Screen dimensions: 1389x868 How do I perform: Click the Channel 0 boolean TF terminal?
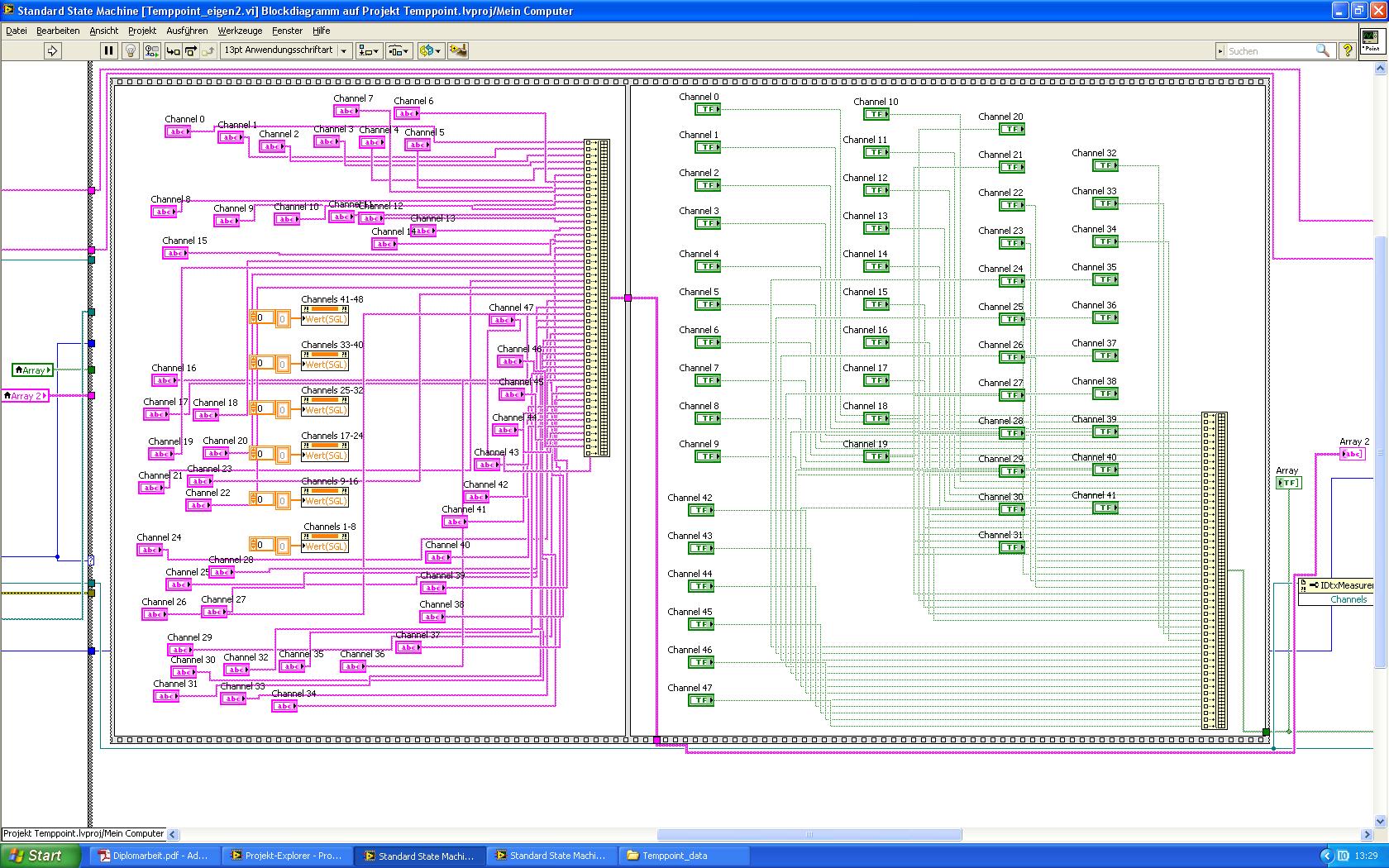coord(707,110)
